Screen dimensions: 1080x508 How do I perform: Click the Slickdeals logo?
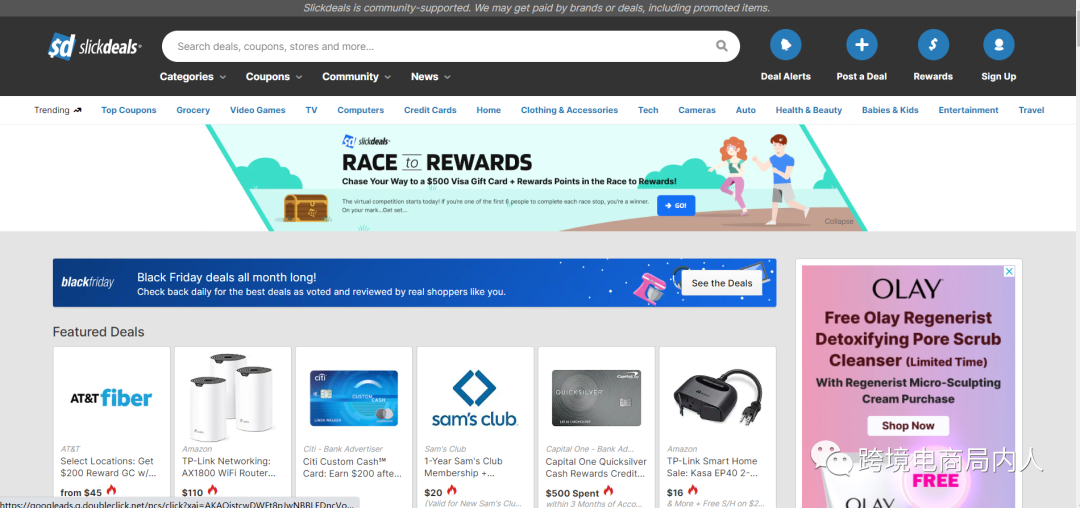(94, 47)
